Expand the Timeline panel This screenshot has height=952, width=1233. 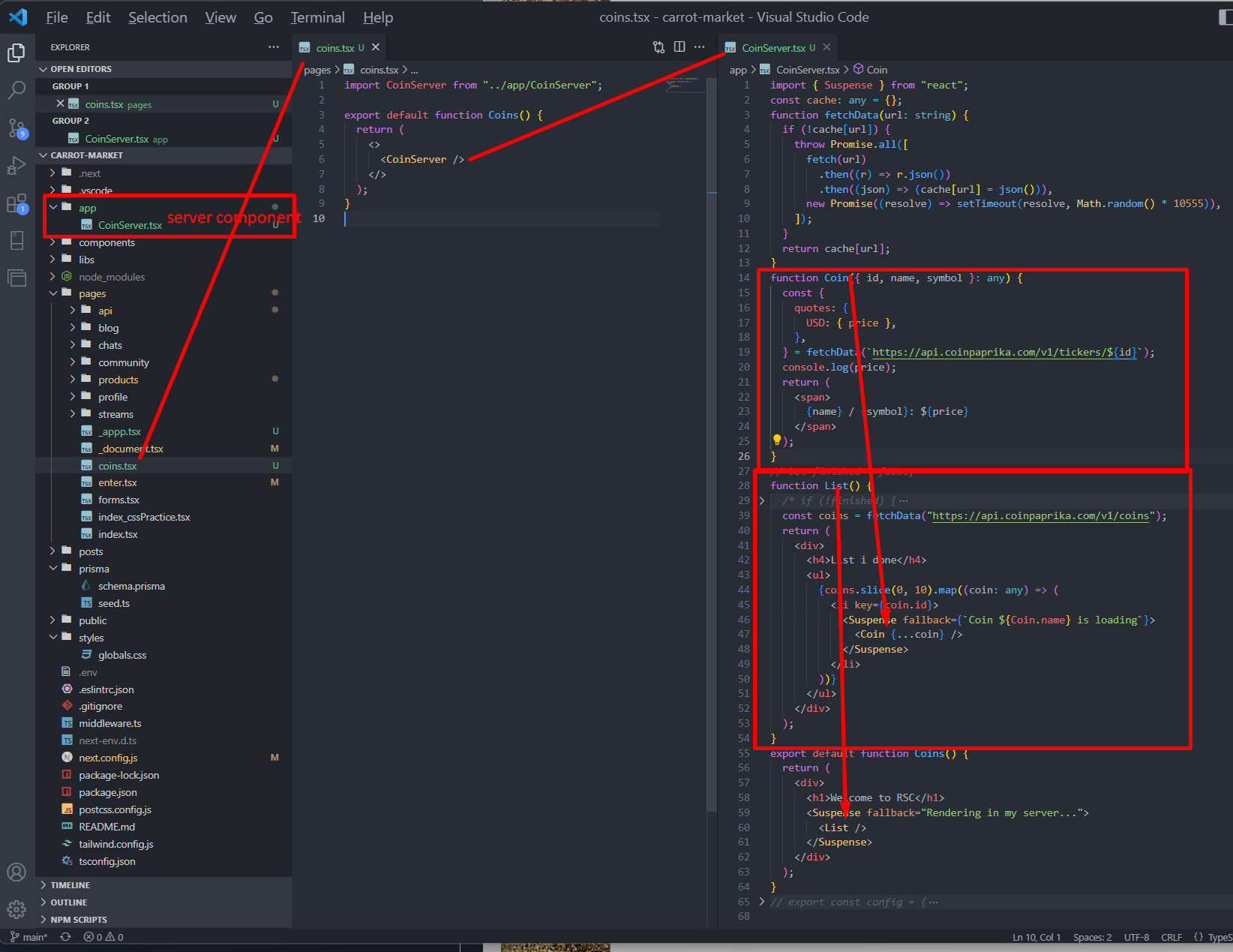[x=163, y=885]
